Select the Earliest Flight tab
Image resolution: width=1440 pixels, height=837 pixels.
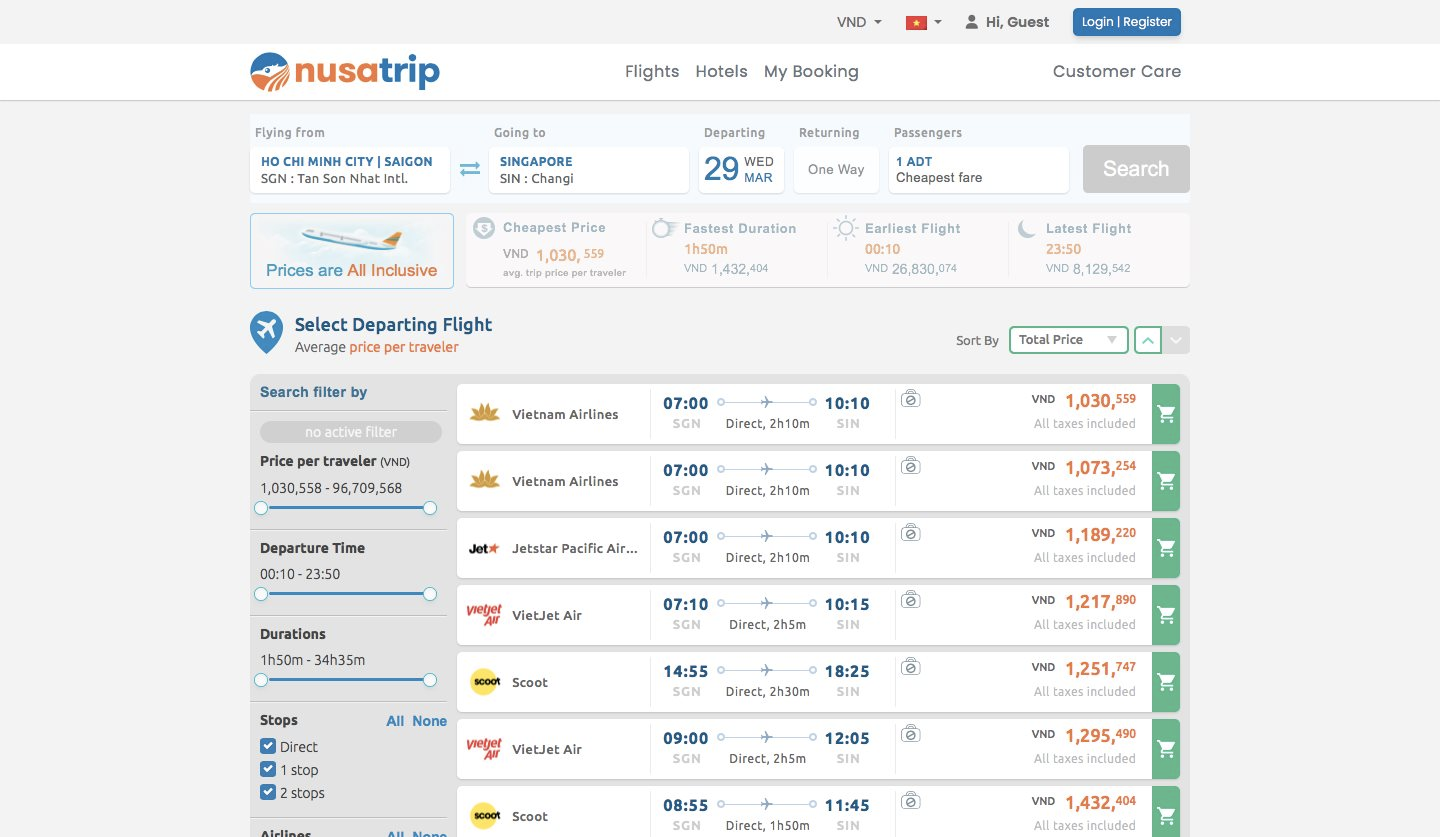click(x=919, y=250)
